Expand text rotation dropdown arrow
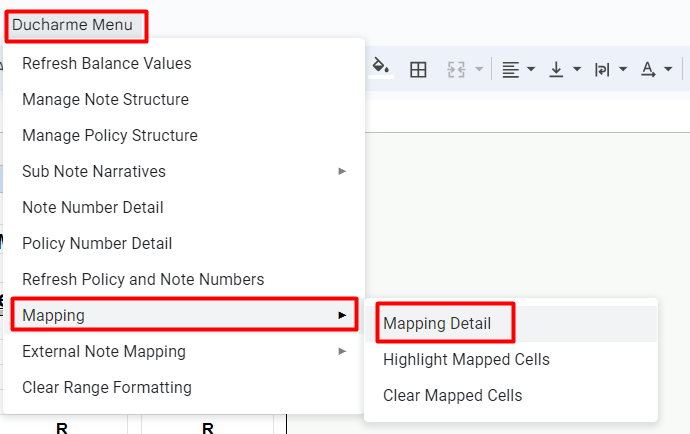The image size is (690, 434). pyautogui.click(x=668, y=69)
